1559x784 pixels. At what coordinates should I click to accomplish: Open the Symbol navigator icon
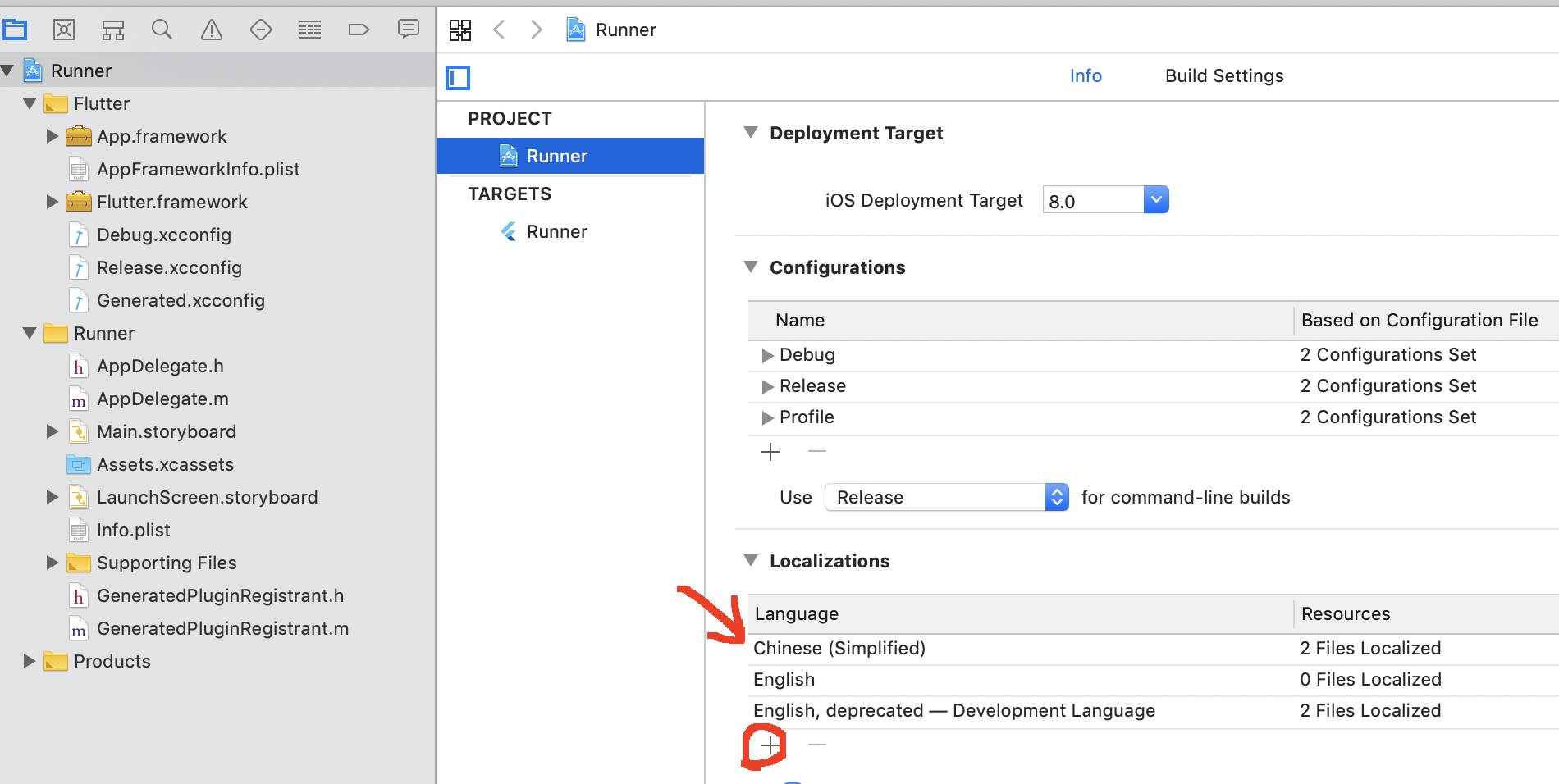113,30
